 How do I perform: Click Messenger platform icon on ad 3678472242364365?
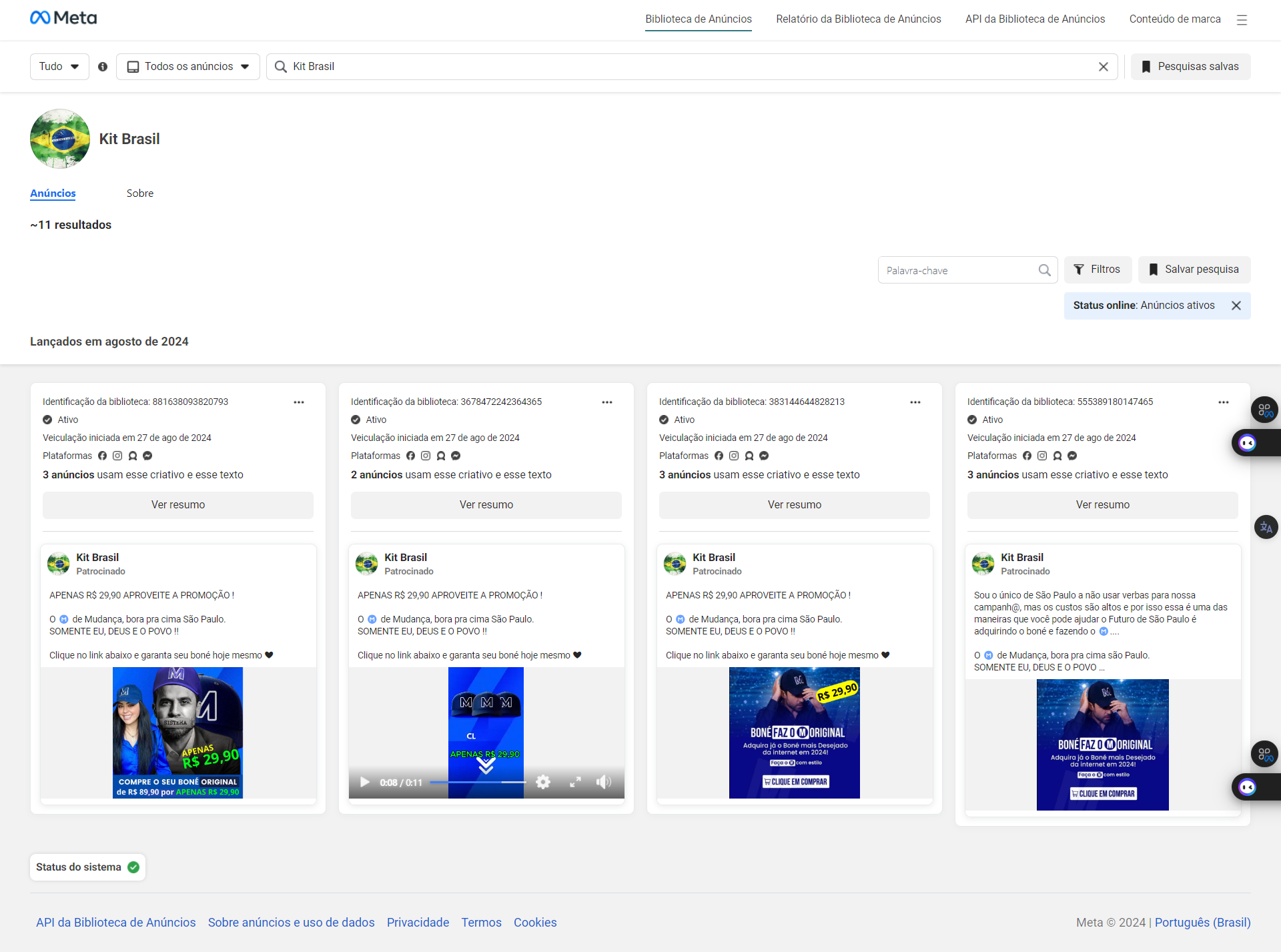[x=456, y=456]
